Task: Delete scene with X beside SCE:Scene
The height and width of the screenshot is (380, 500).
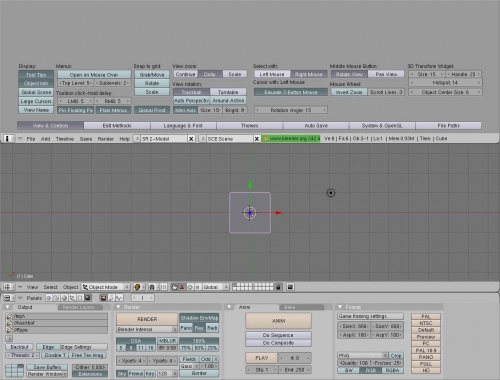Action: tap(257, 139)
